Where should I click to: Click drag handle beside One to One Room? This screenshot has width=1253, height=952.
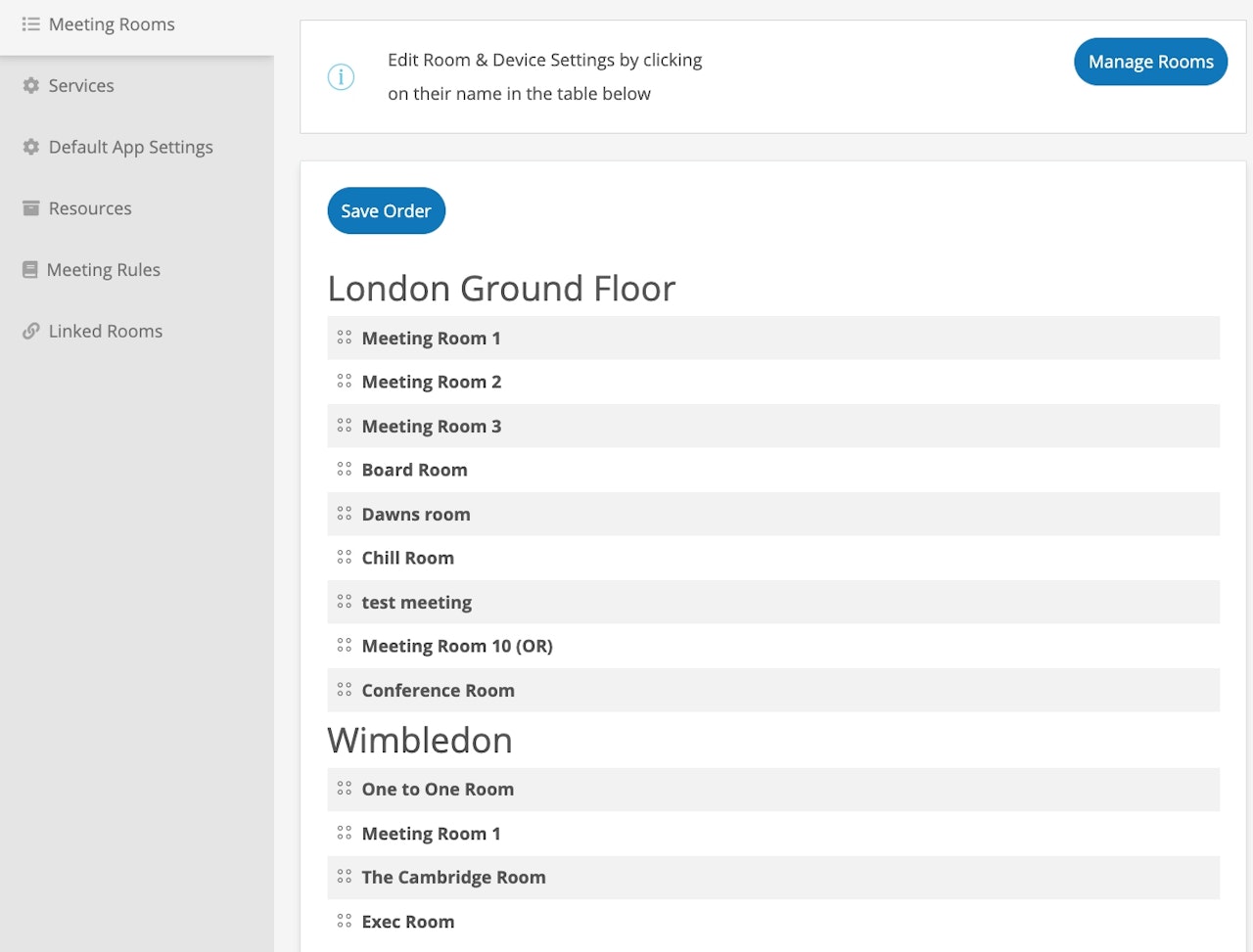click(x=344, y=789)
